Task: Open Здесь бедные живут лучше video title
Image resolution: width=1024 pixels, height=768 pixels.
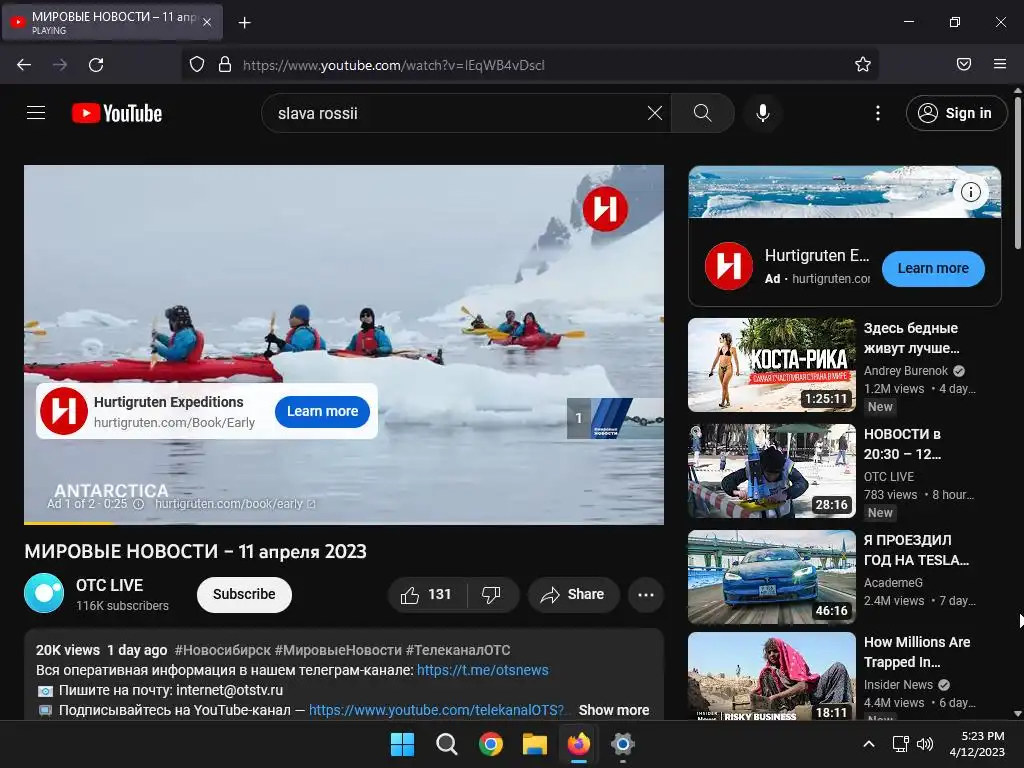Action: (x=912, y=338)
